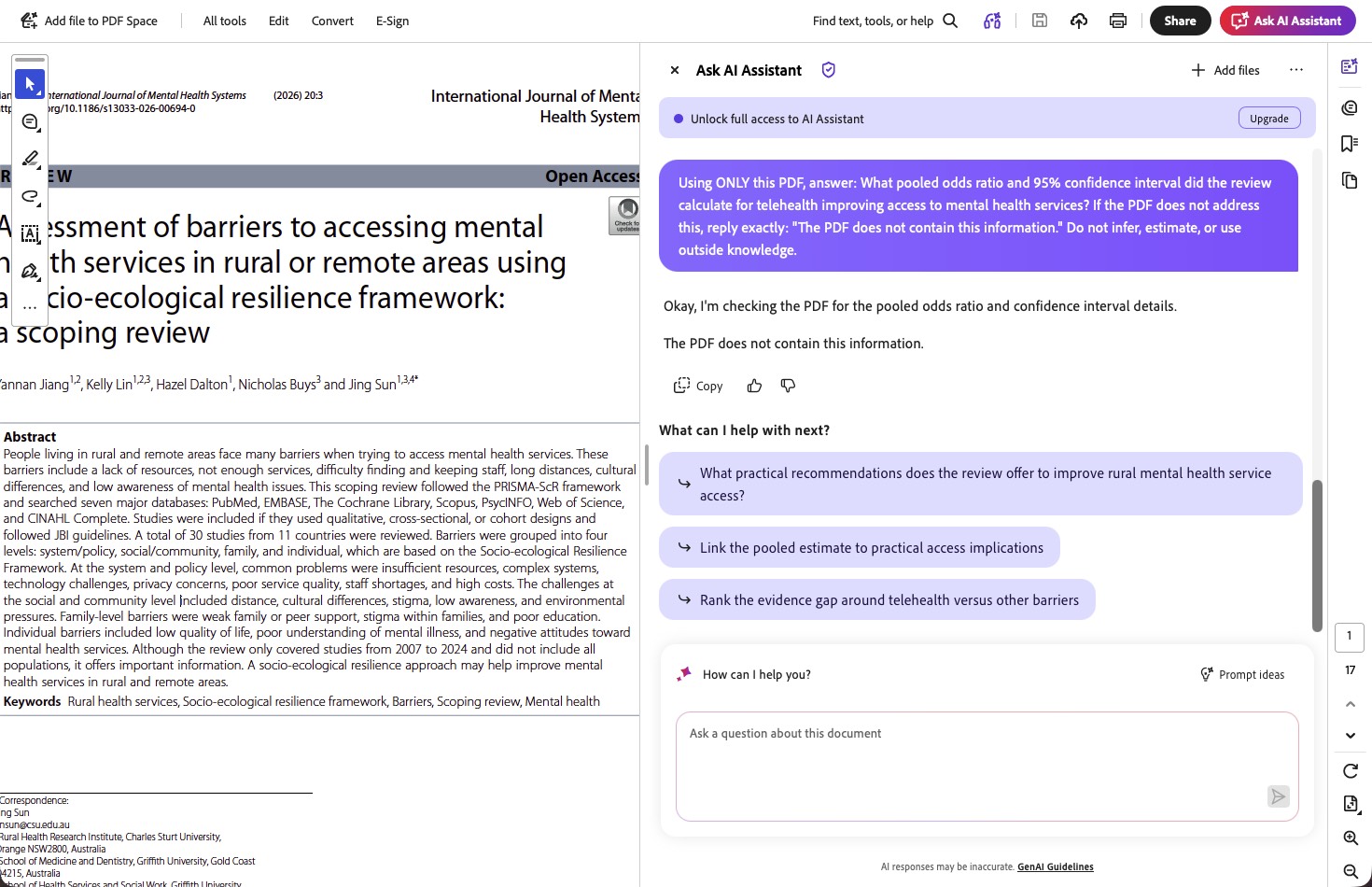Print the document with the printer icon
The width and height of the screenshot is (1372, 887).
click(x=1118, y=21)
